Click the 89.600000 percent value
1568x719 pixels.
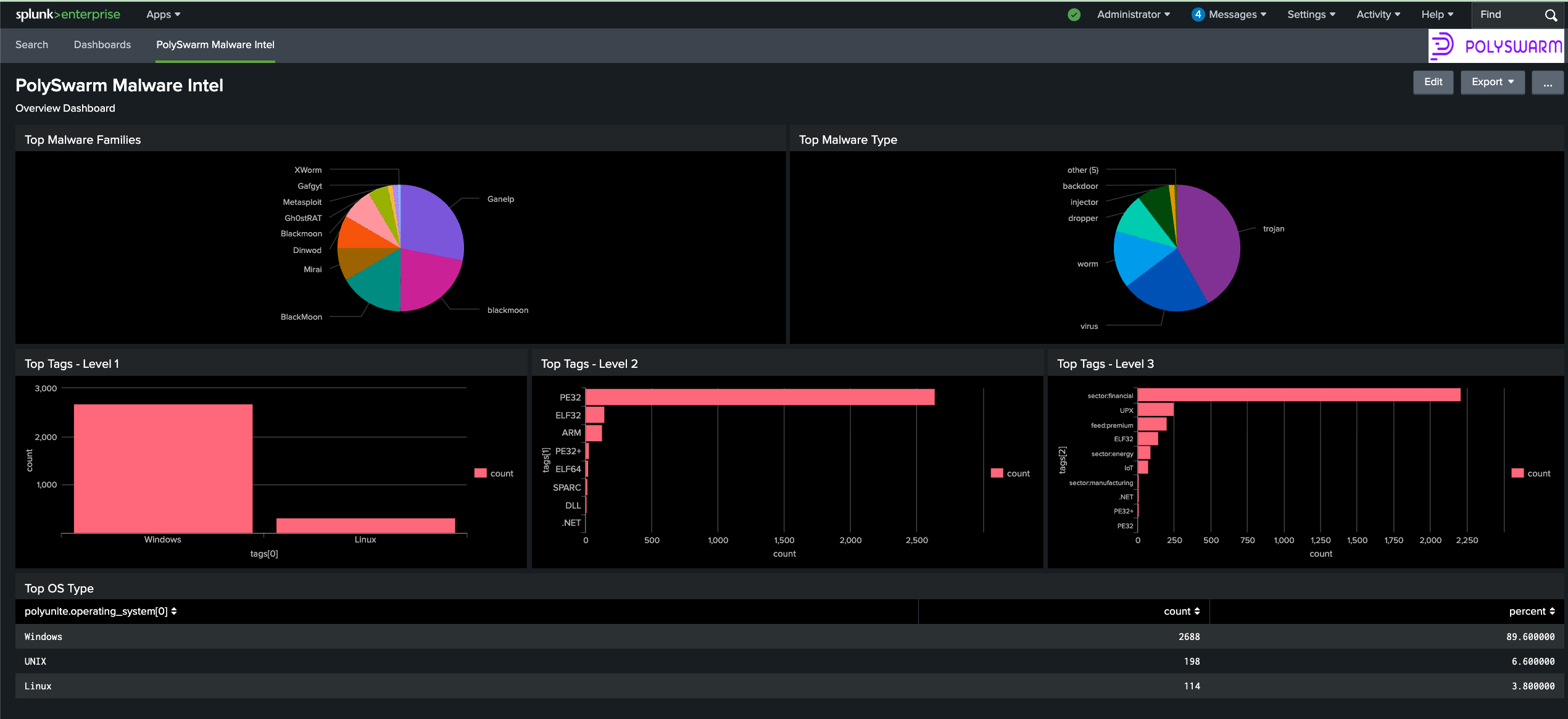[x=1530, y=636]
